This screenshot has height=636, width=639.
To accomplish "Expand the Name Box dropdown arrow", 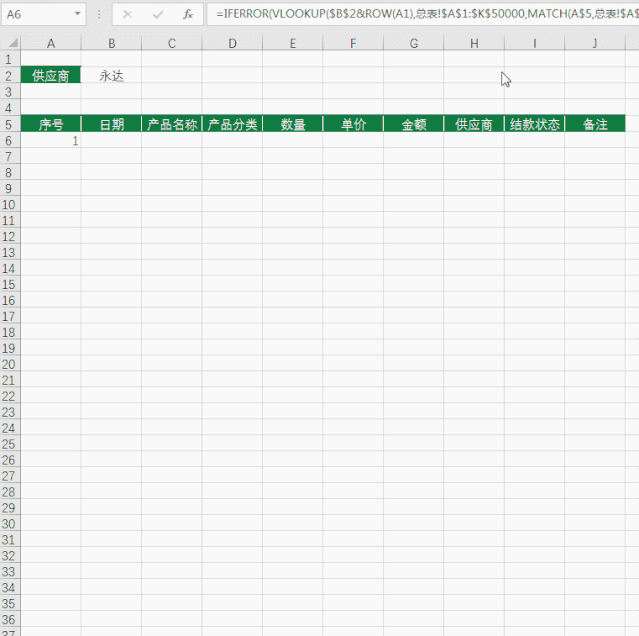I will tap(78, 15).
